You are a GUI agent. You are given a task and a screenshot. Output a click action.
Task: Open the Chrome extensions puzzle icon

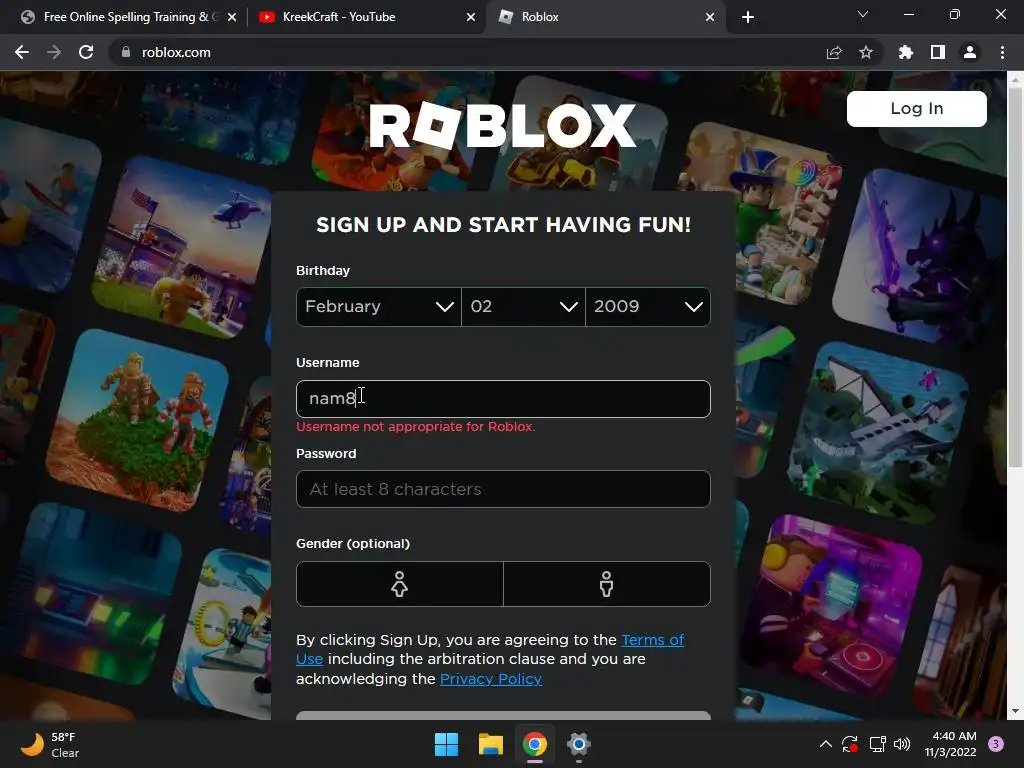pos(905,52)
